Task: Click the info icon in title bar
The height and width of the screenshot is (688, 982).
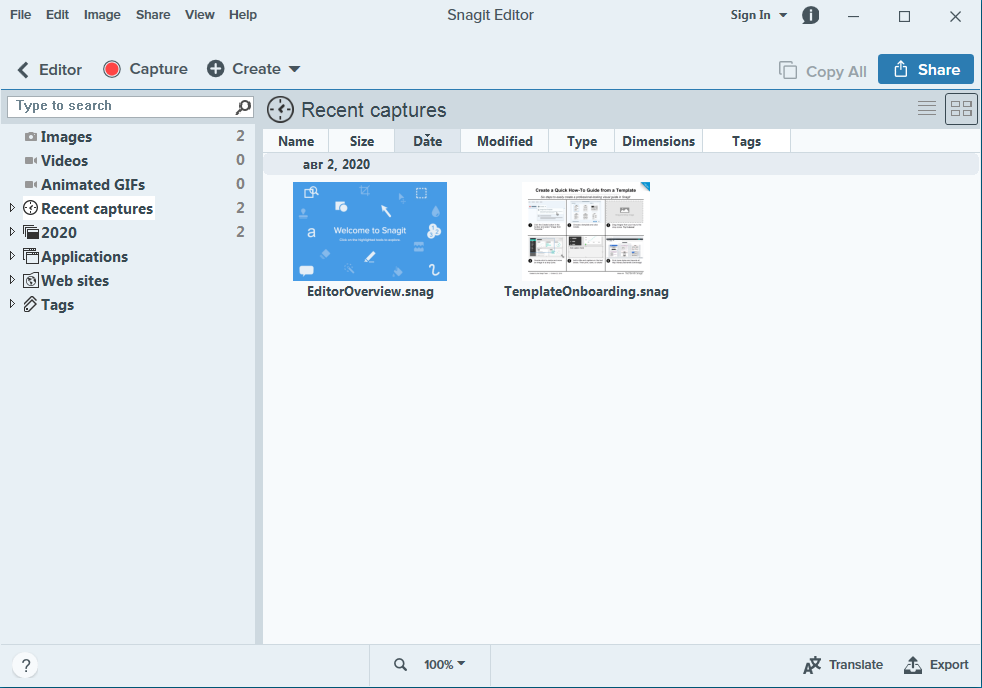Action: pyautogui.click(x=810, y=15)
